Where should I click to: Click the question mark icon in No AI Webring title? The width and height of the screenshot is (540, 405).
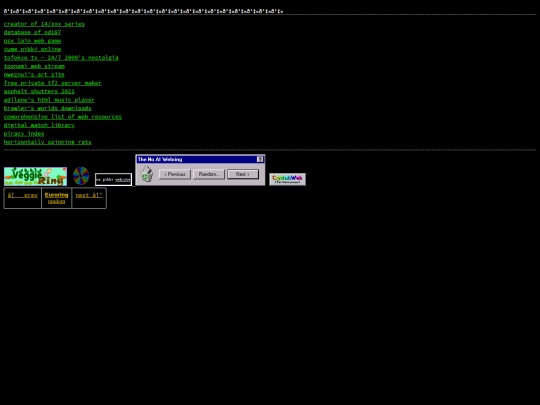260,159
